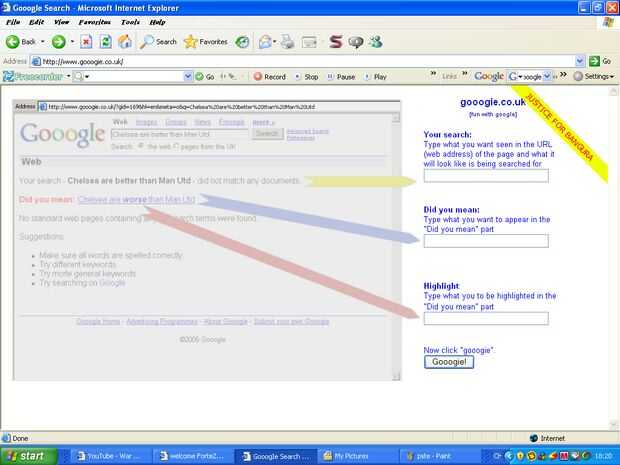Click the Edit page toolbar icon
The height and width of the screenshot is (465, 620).
click(x=309, y=42)
